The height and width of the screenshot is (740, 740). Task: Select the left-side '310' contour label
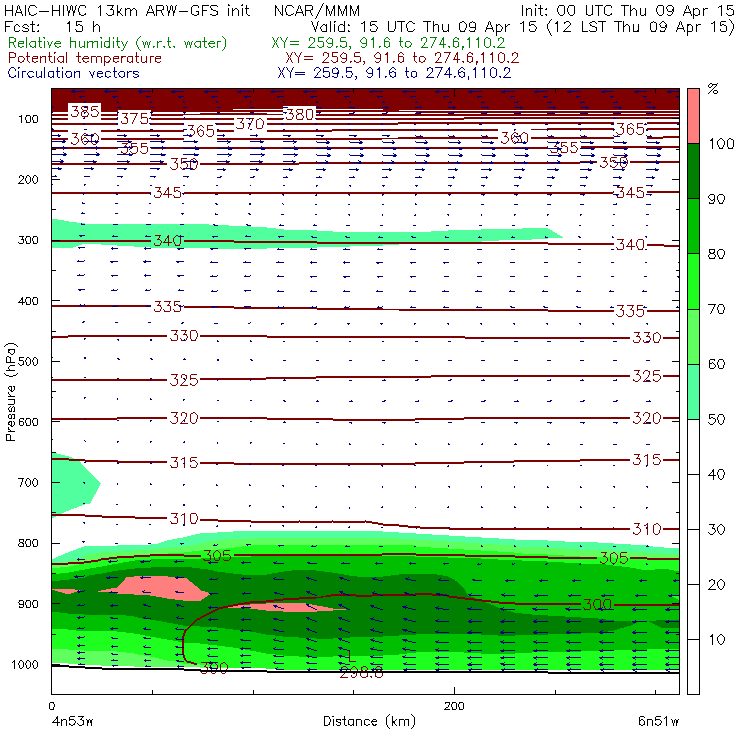[x=184, y=519]
